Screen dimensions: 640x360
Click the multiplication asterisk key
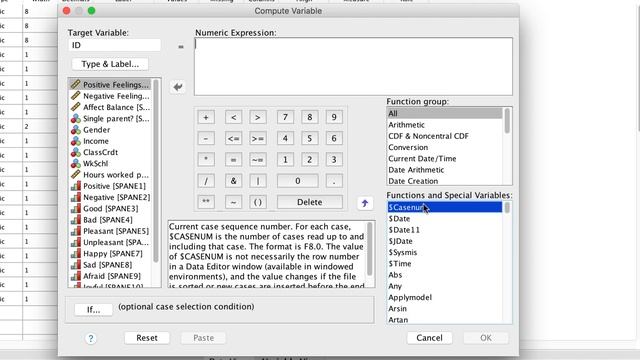pos(206,160)
